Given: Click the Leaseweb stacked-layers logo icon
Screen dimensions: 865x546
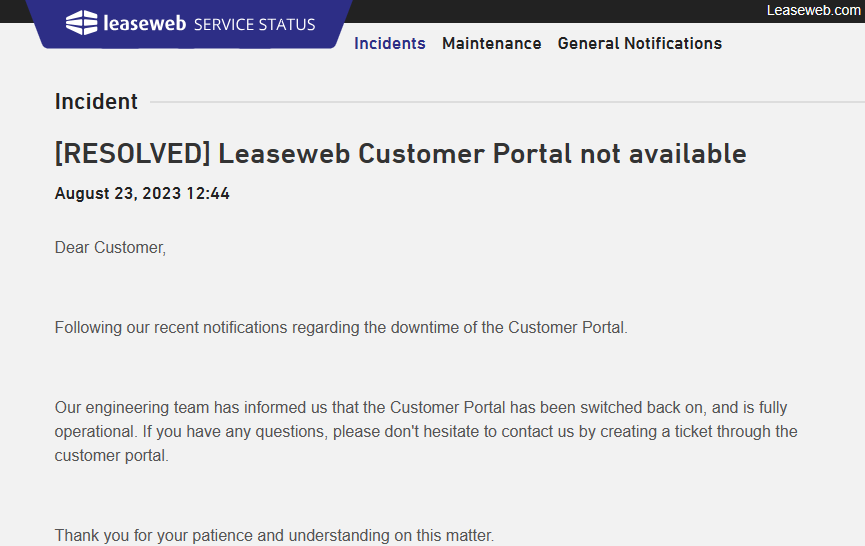Looking at the screenshot, I should [82, 23].
